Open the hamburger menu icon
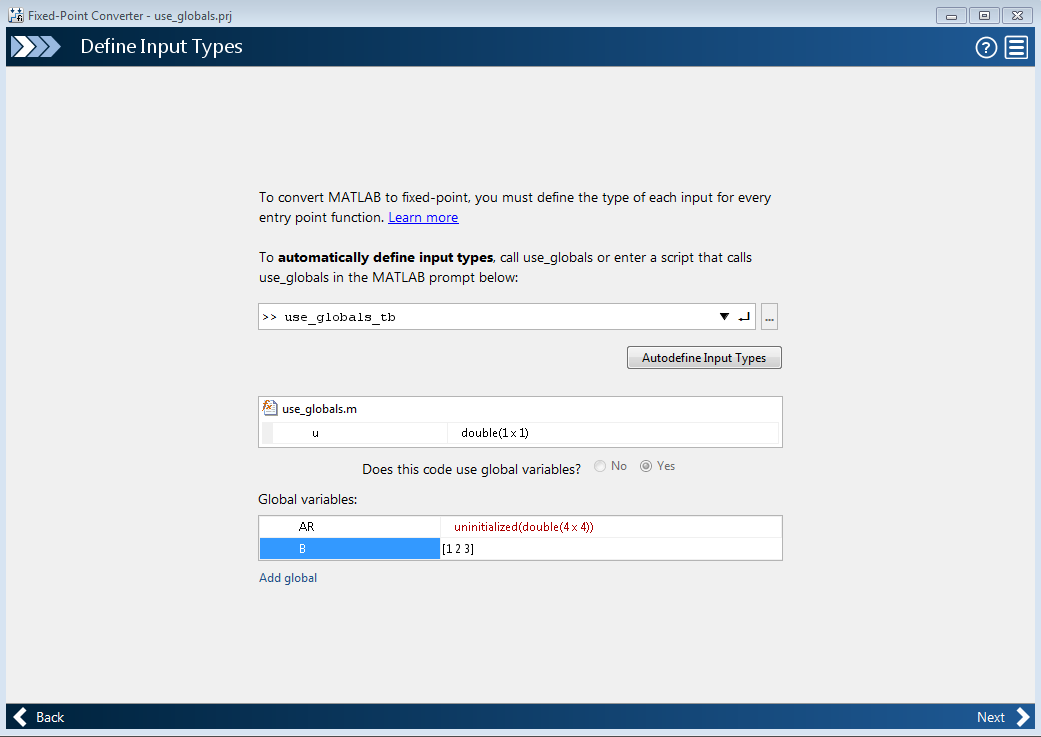Viewport: 1041px width, 737px height. point(1016,47)
